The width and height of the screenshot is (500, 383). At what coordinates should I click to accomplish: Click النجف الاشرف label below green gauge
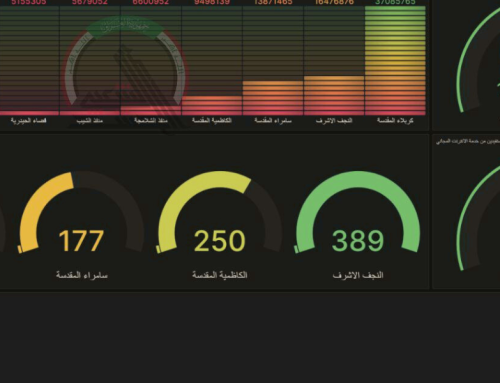(358, 275)
